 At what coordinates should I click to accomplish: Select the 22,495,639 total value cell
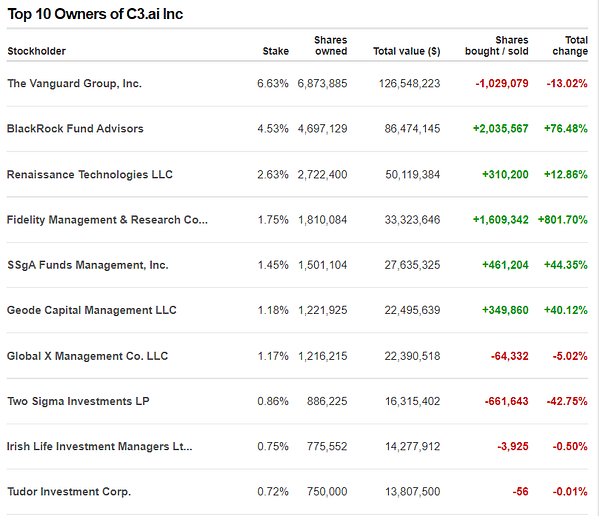click(x=412, y=310)
